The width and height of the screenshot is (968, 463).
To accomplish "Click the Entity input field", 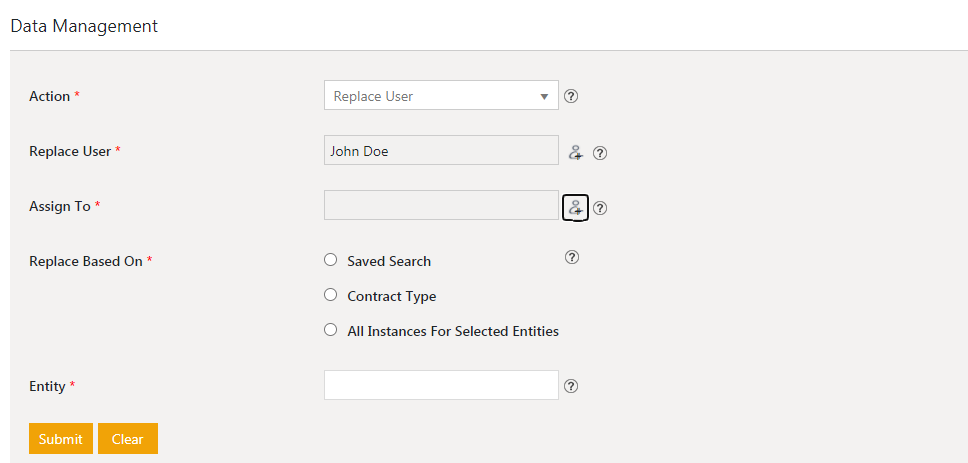I will click(x=441, y=385).
